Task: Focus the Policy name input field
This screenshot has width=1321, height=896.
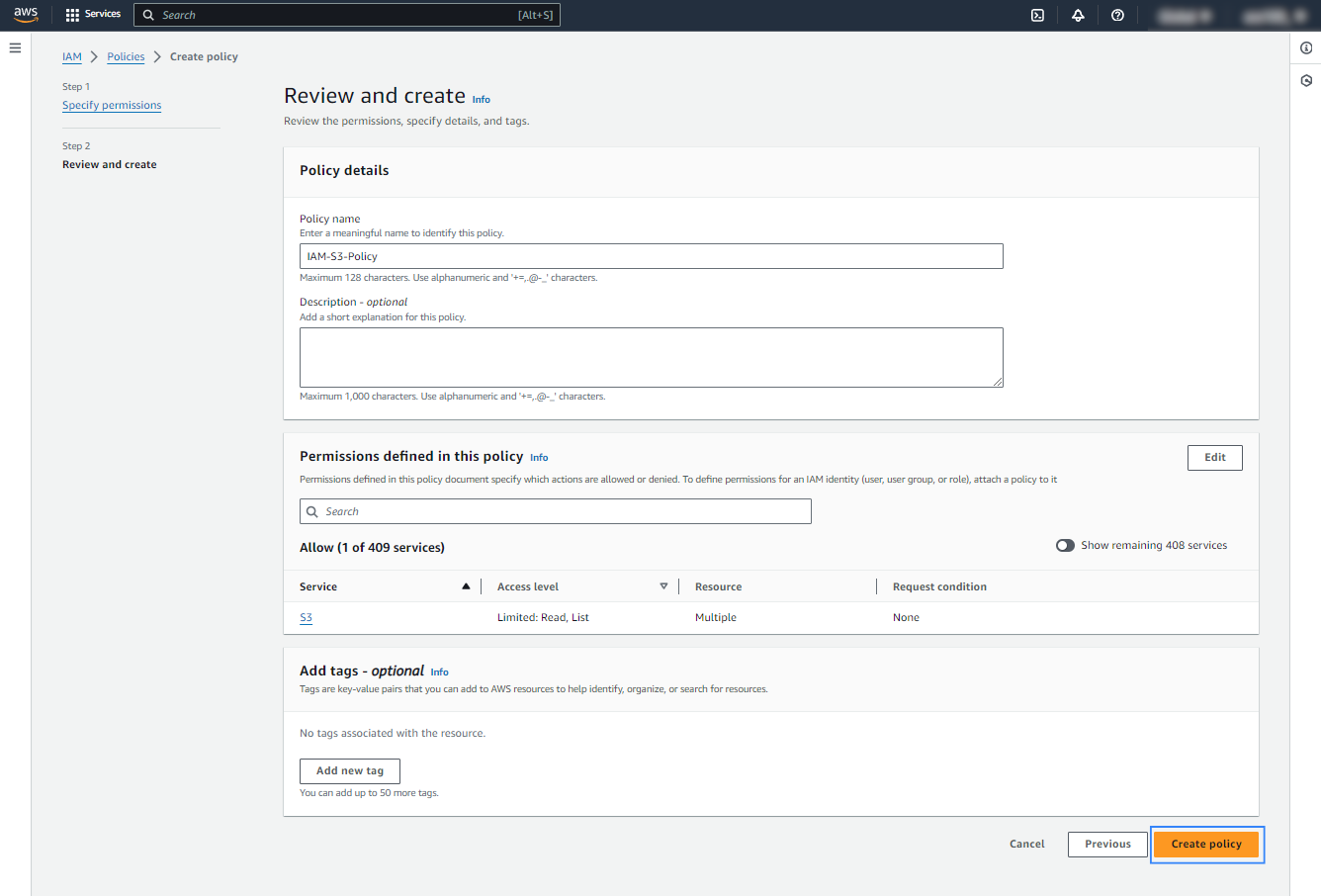Action: [651, 256]
